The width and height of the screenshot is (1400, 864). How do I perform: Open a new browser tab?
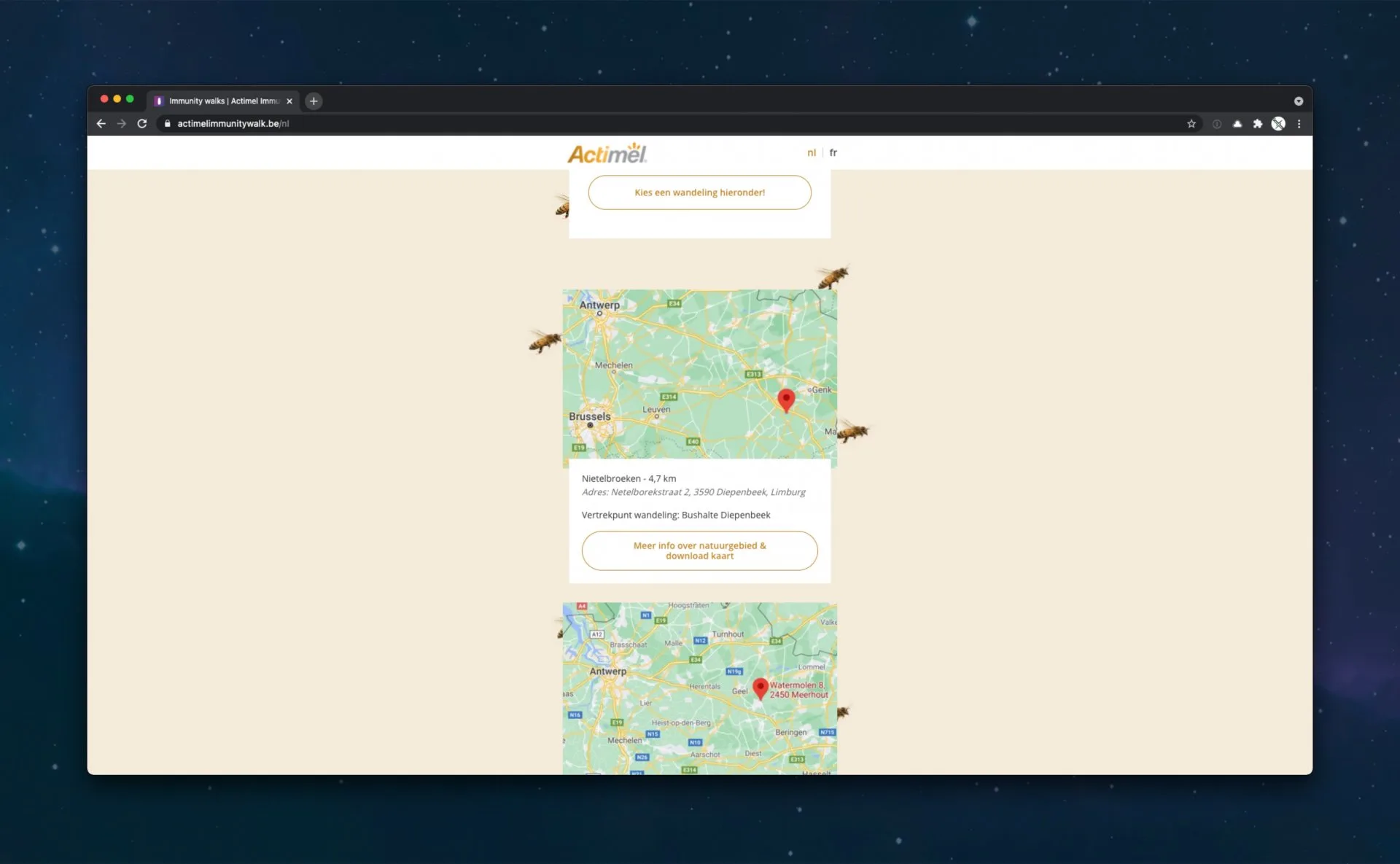click(x=314, y=101)
